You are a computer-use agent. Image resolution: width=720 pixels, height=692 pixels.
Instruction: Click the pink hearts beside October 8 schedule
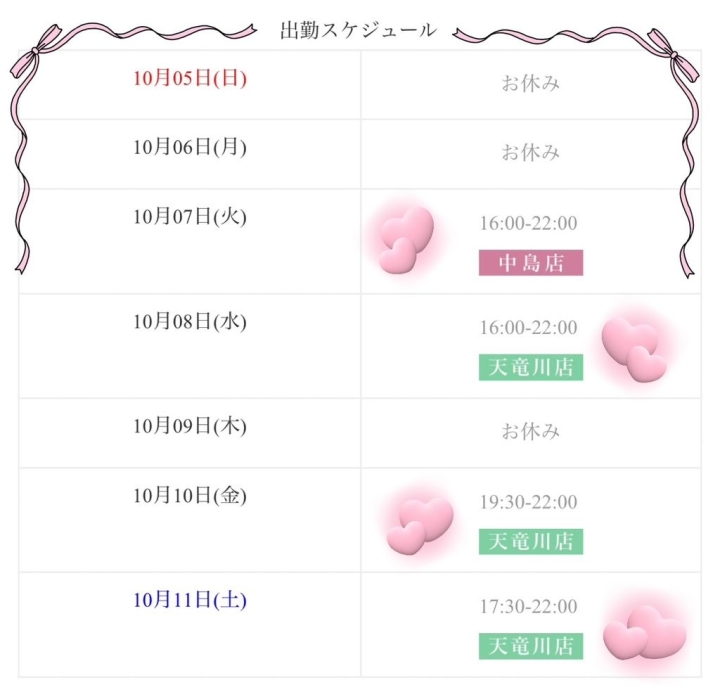[x=635, y=346]
